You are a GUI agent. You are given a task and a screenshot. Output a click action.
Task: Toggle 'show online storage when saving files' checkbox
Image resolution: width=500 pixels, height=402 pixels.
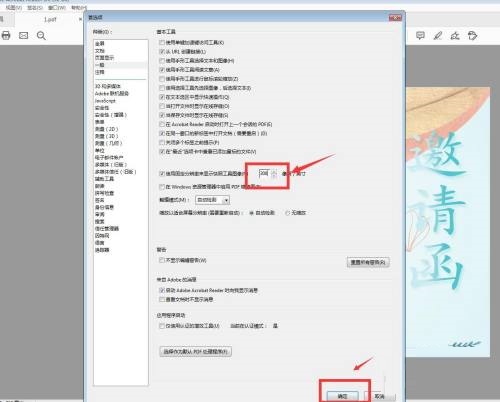coord(162,115)
